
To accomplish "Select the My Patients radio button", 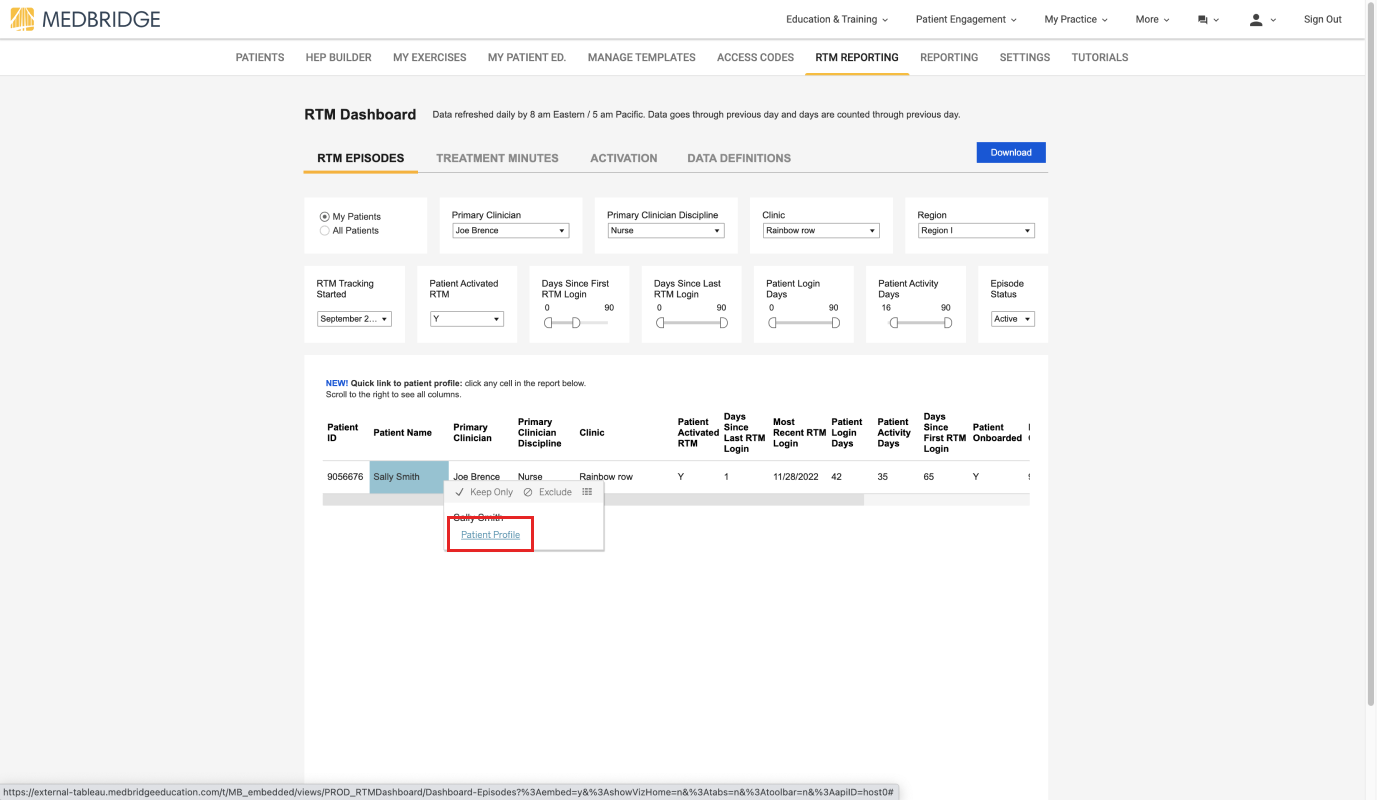I will pos(324,217).
